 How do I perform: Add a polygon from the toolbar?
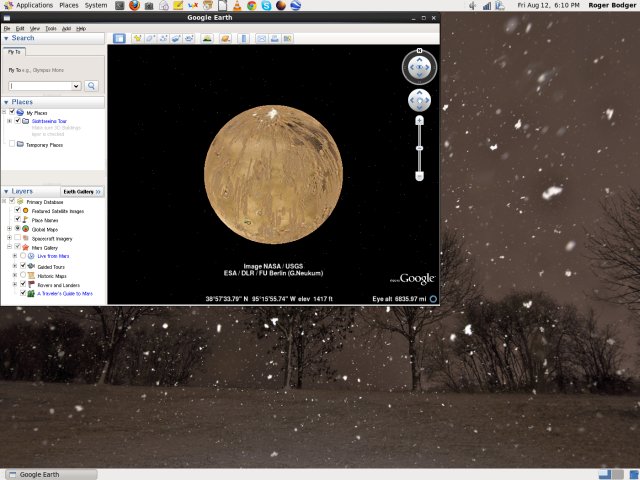pyautogui.click(x=150, y=38)
